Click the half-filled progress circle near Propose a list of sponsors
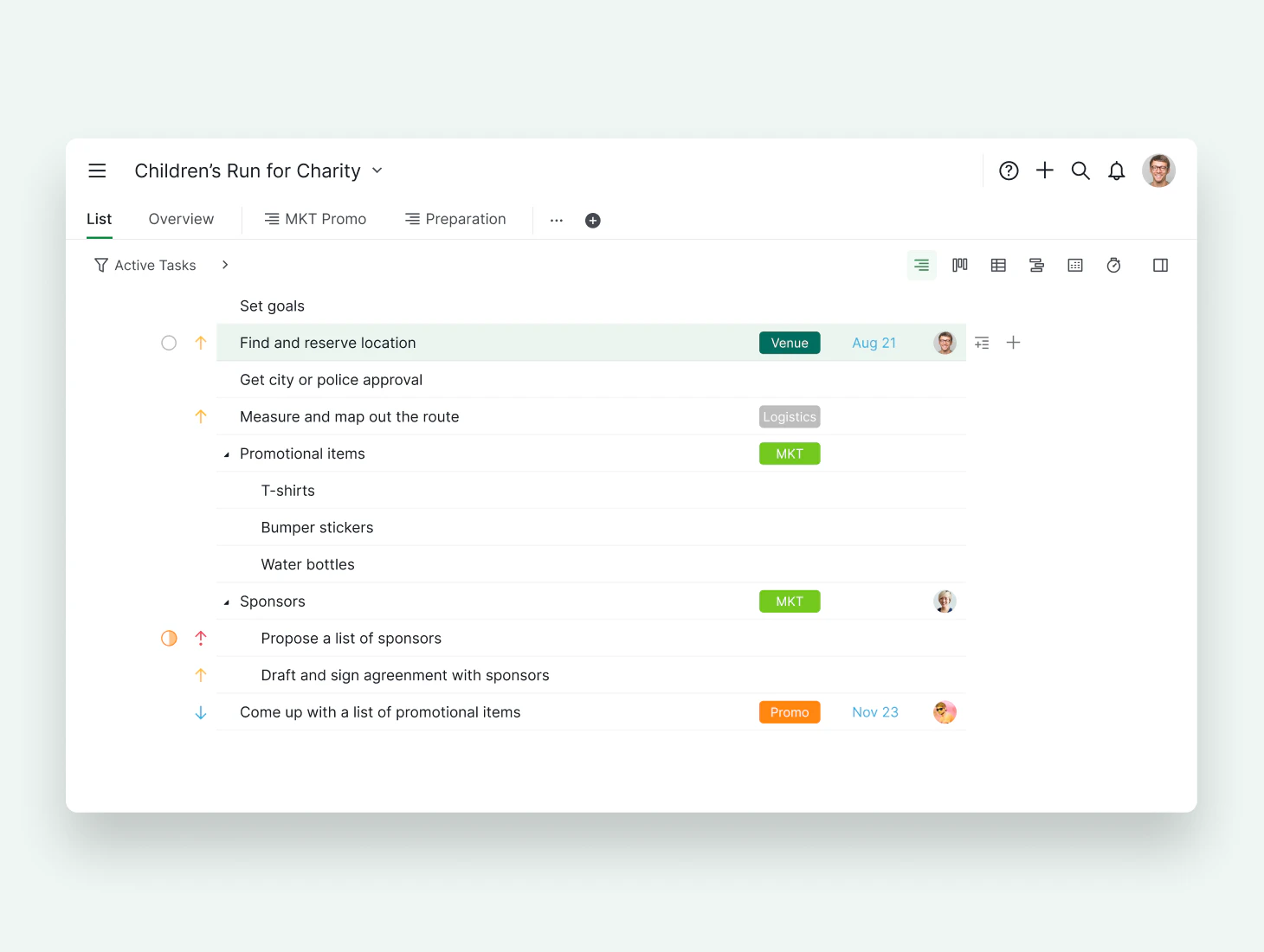 (169, 638)
